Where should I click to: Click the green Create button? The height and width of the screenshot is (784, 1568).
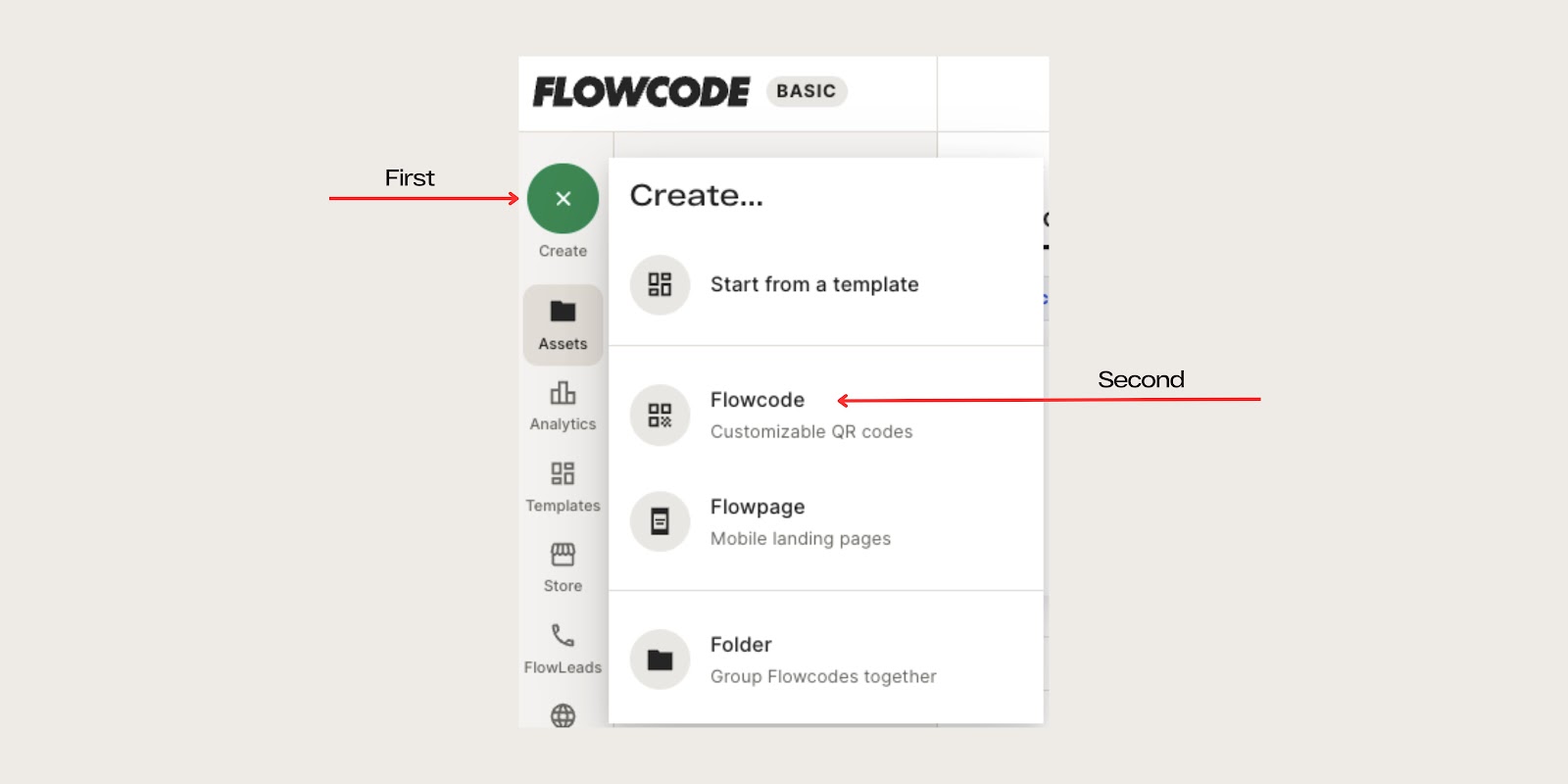point(563,198)
